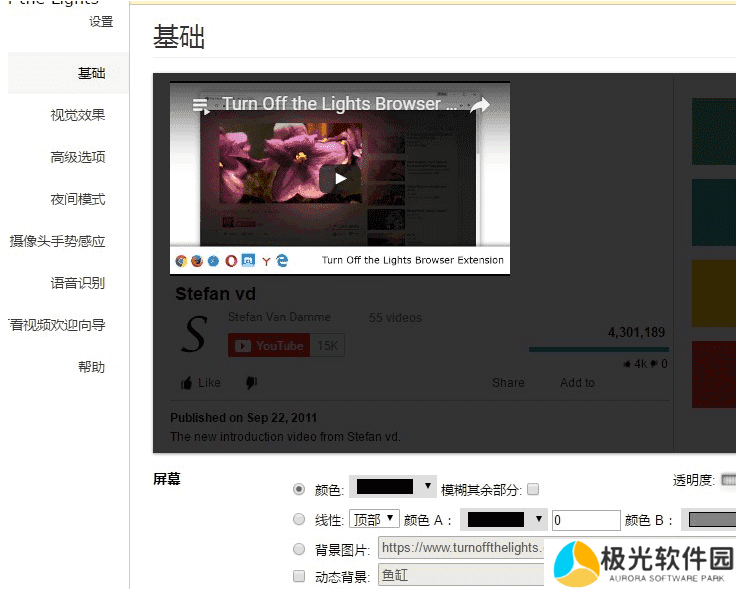The image size is (744, 589).
Task: Click the thumbs up Like icon
Action: (187, 383)
